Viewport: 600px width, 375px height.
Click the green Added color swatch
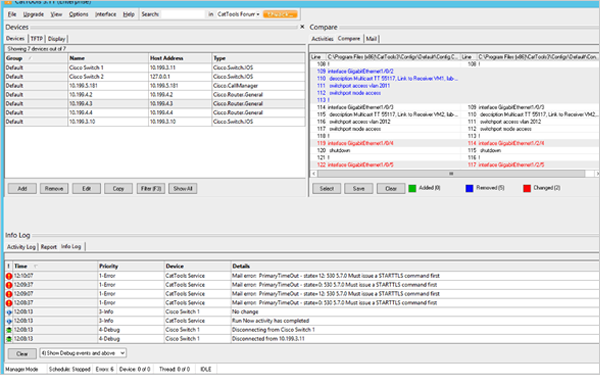pyautogui.click(x=412, y=188)
